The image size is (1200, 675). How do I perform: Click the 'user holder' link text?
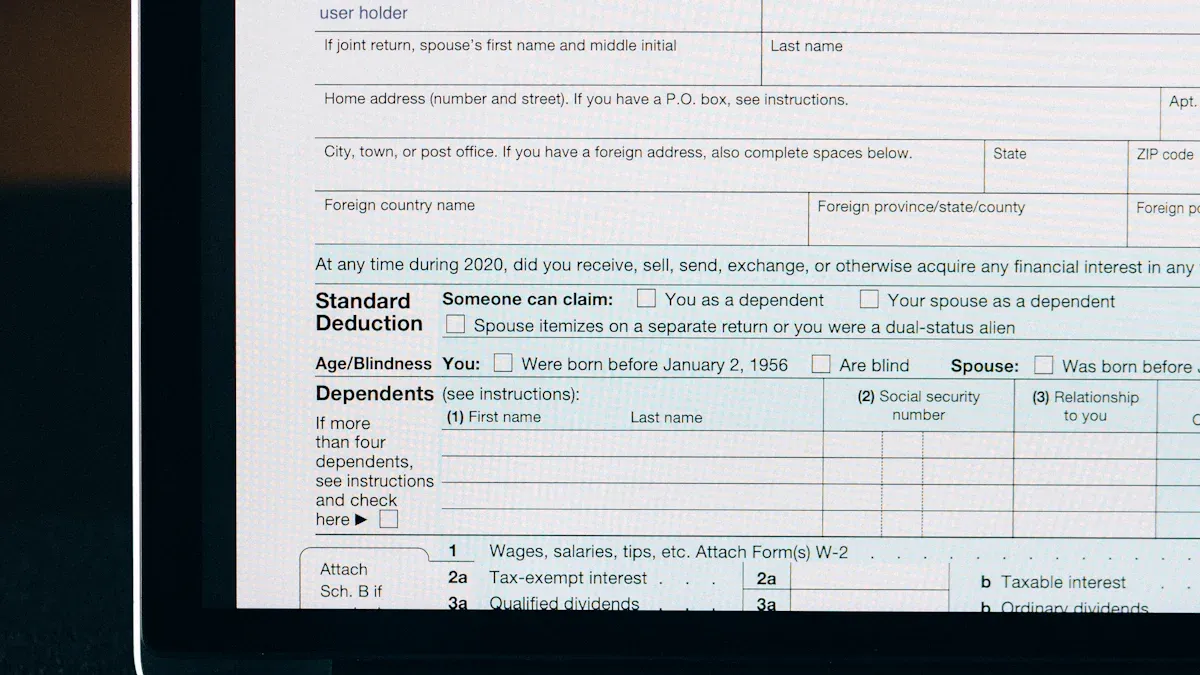[x=362, y=13]
